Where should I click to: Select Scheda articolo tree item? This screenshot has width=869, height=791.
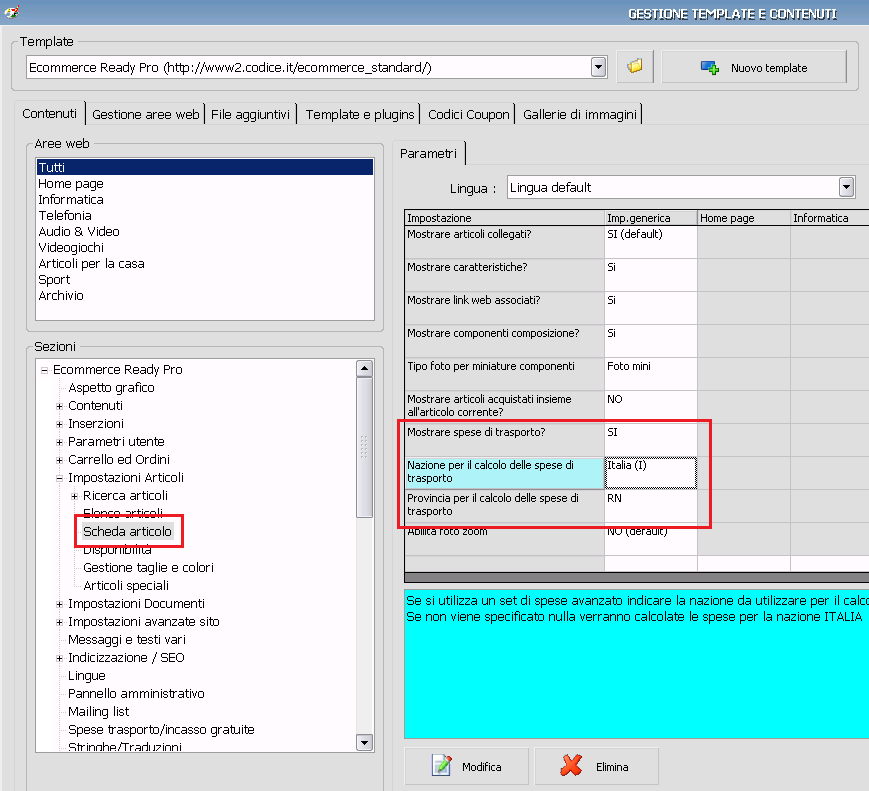point(127,532)
